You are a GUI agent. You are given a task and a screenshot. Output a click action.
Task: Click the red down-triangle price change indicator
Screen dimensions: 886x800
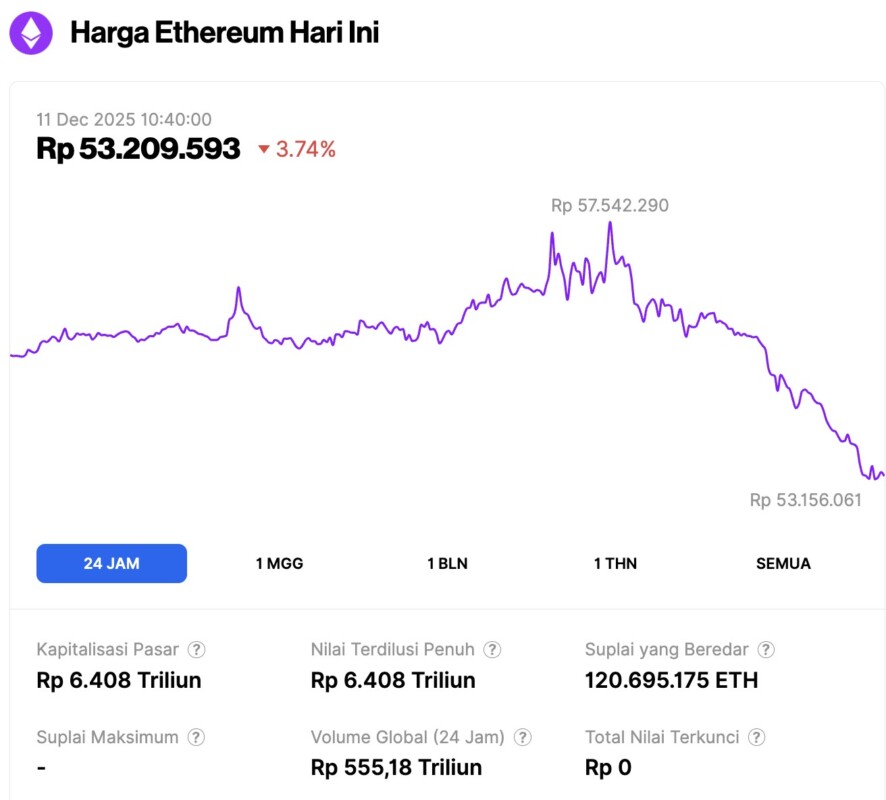264,150
